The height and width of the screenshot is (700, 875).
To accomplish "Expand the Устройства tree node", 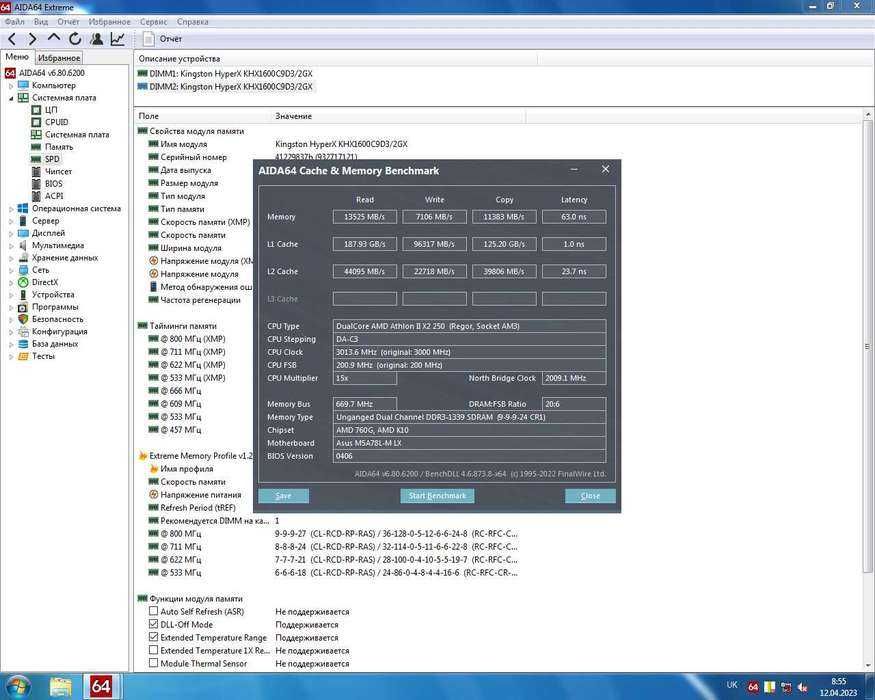I will (11, 295).
